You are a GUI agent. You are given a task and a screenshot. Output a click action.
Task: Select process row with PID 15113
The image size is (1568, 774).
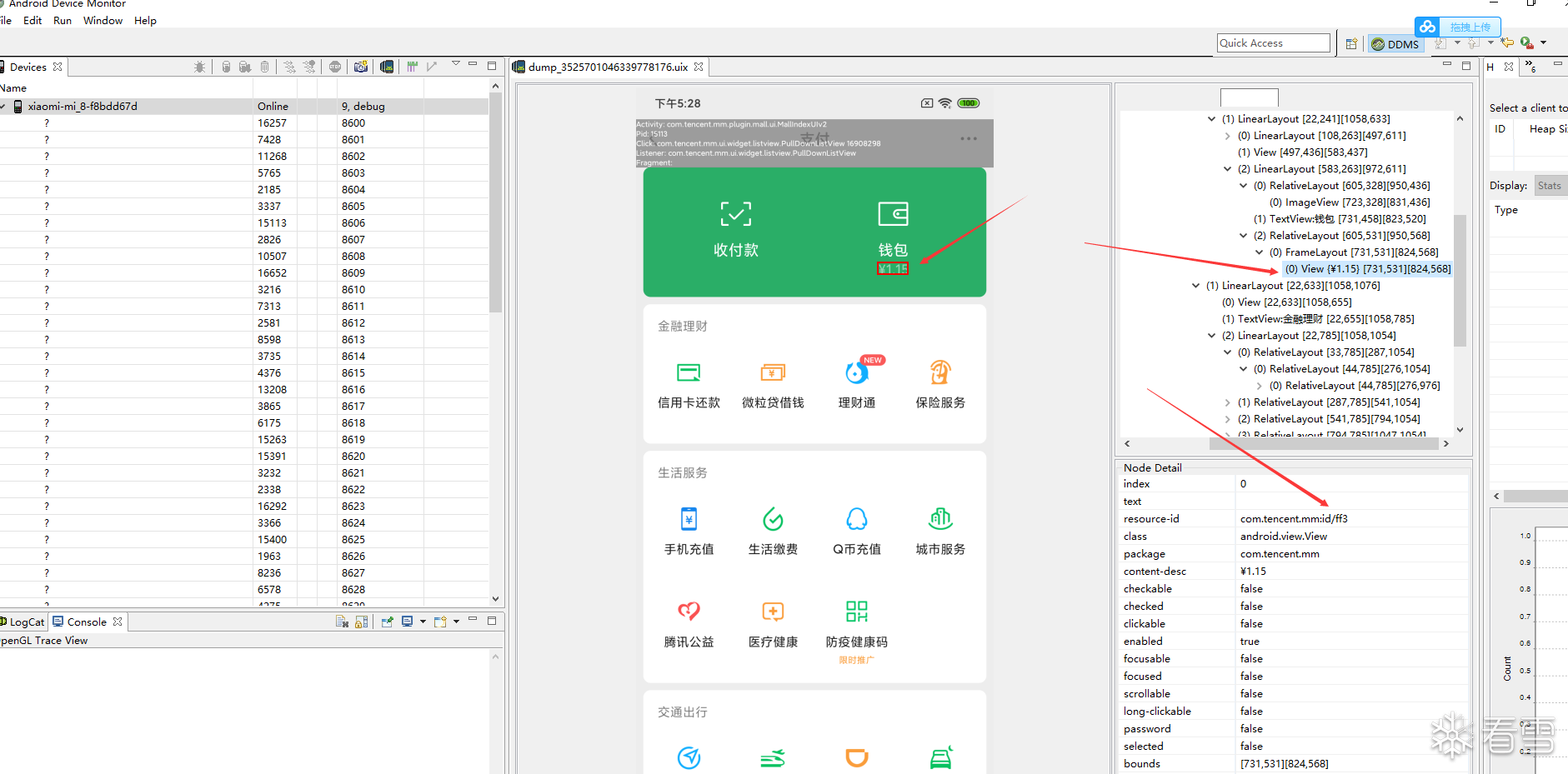coord(244,222)
